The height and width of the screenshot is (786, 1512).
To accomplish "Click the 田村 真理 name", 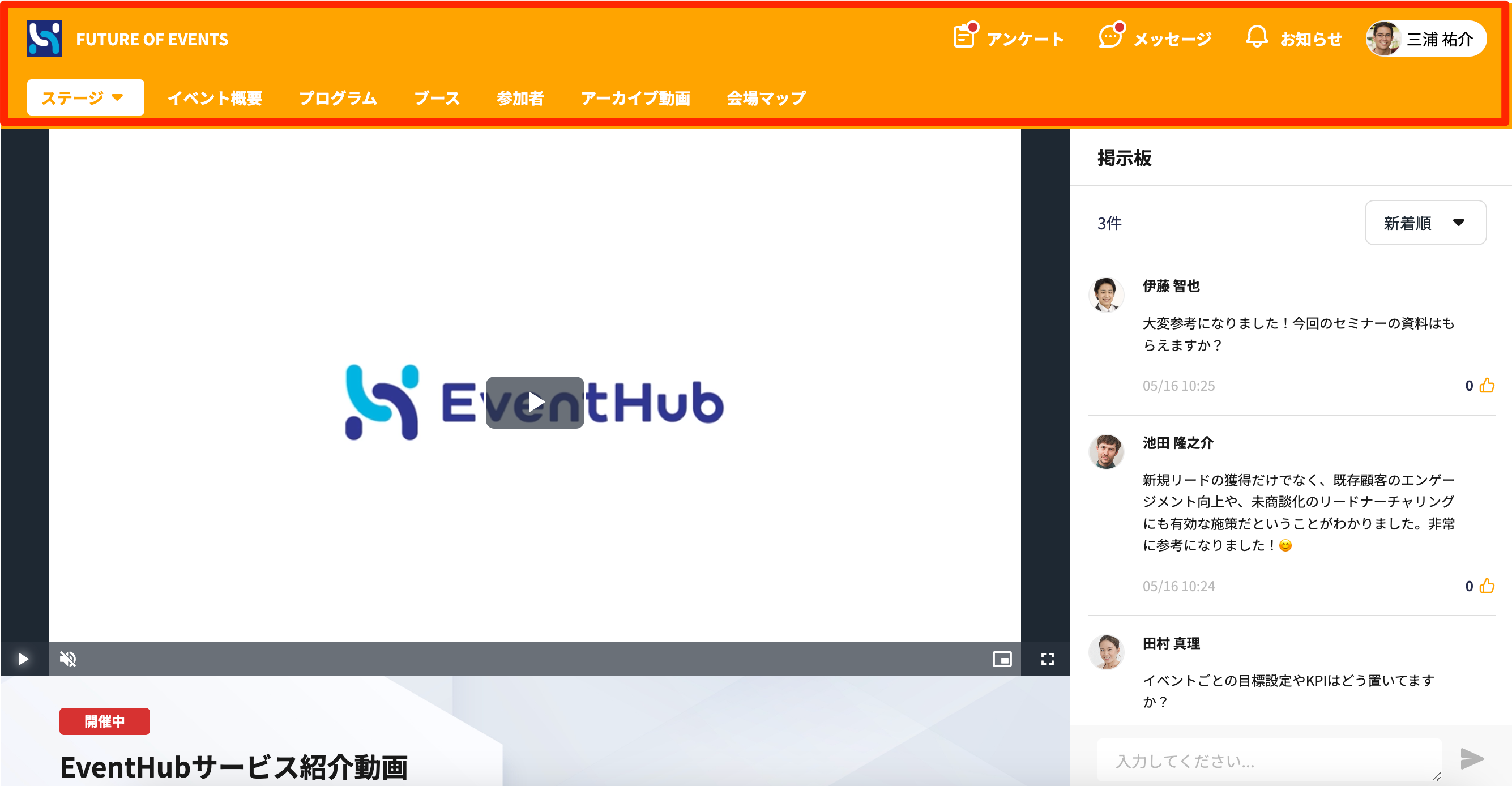I will coord(1171,643).
